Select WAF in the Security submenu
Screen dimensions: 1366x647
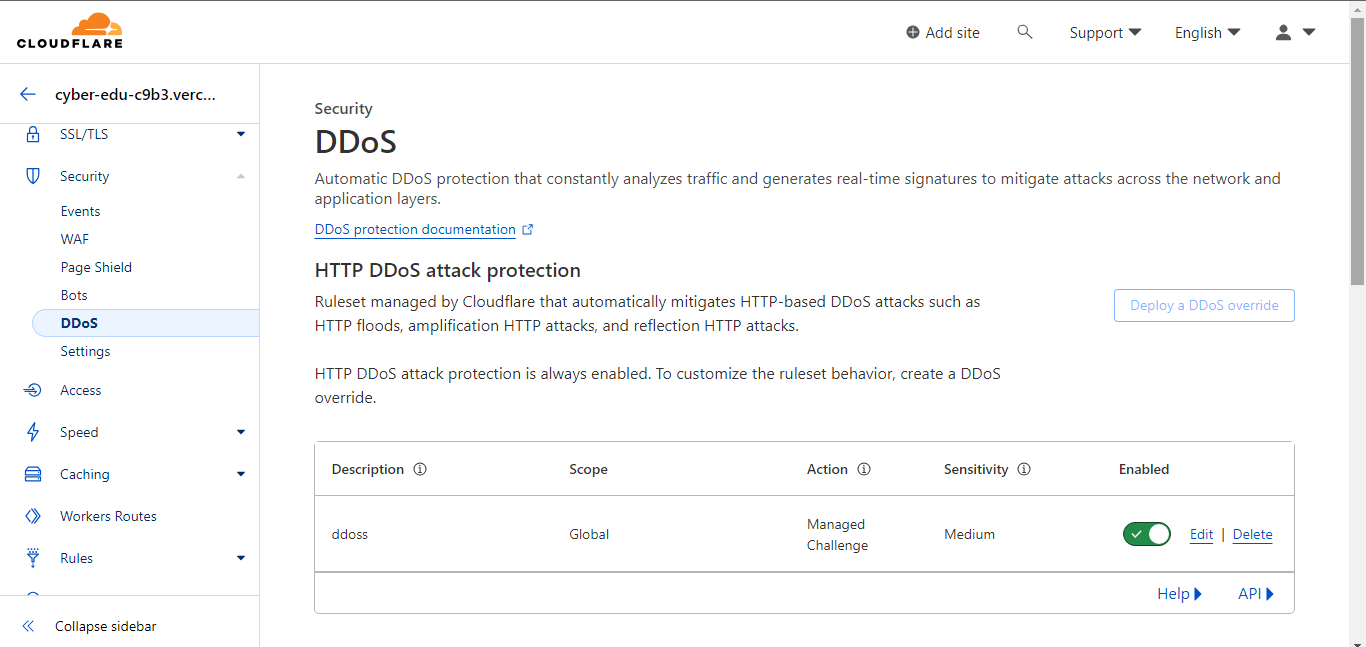click(x=75, y=239)
